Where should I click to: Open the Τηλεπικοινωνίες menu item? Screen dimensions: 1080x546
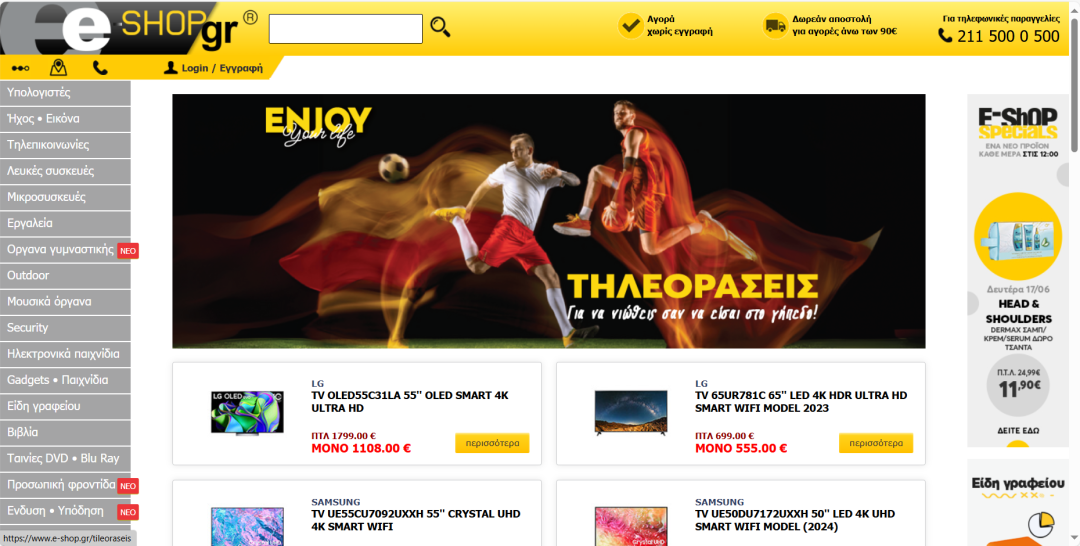(x=65, y=145)
